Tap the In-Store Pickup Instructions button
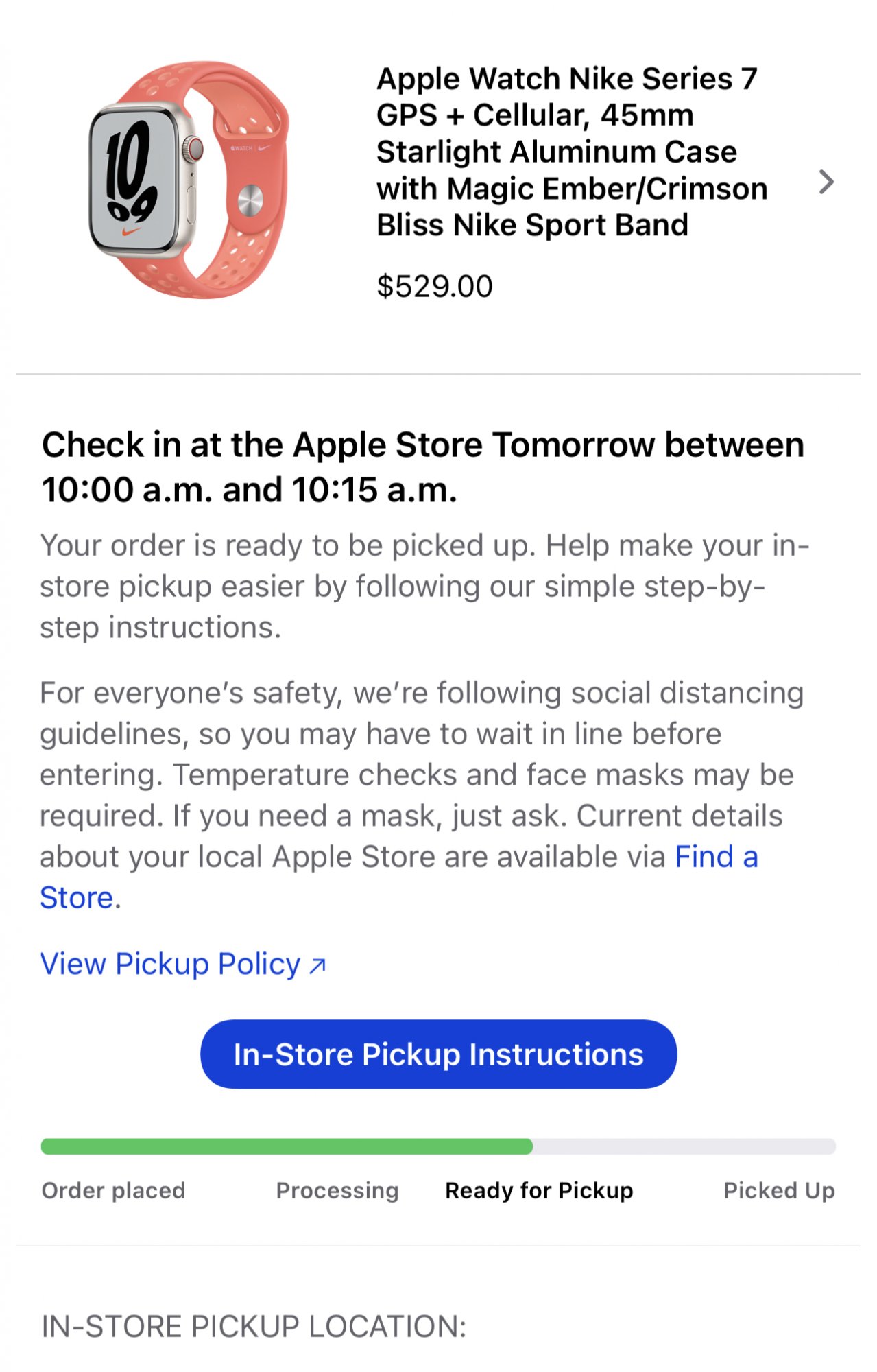Screen dimensions: 877x1372 438,1054
